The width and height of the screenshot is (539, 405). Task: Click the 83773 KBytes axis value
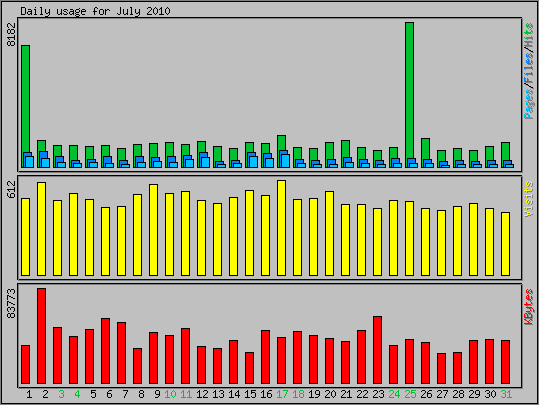pyautogui.click(x=12, y=304)
